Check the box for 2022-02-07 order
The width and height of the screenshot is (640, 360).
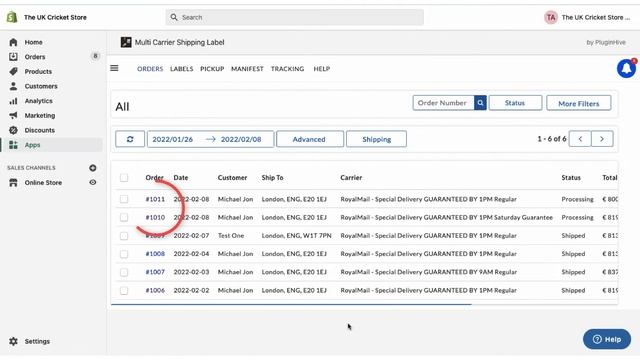click(124, 236)
